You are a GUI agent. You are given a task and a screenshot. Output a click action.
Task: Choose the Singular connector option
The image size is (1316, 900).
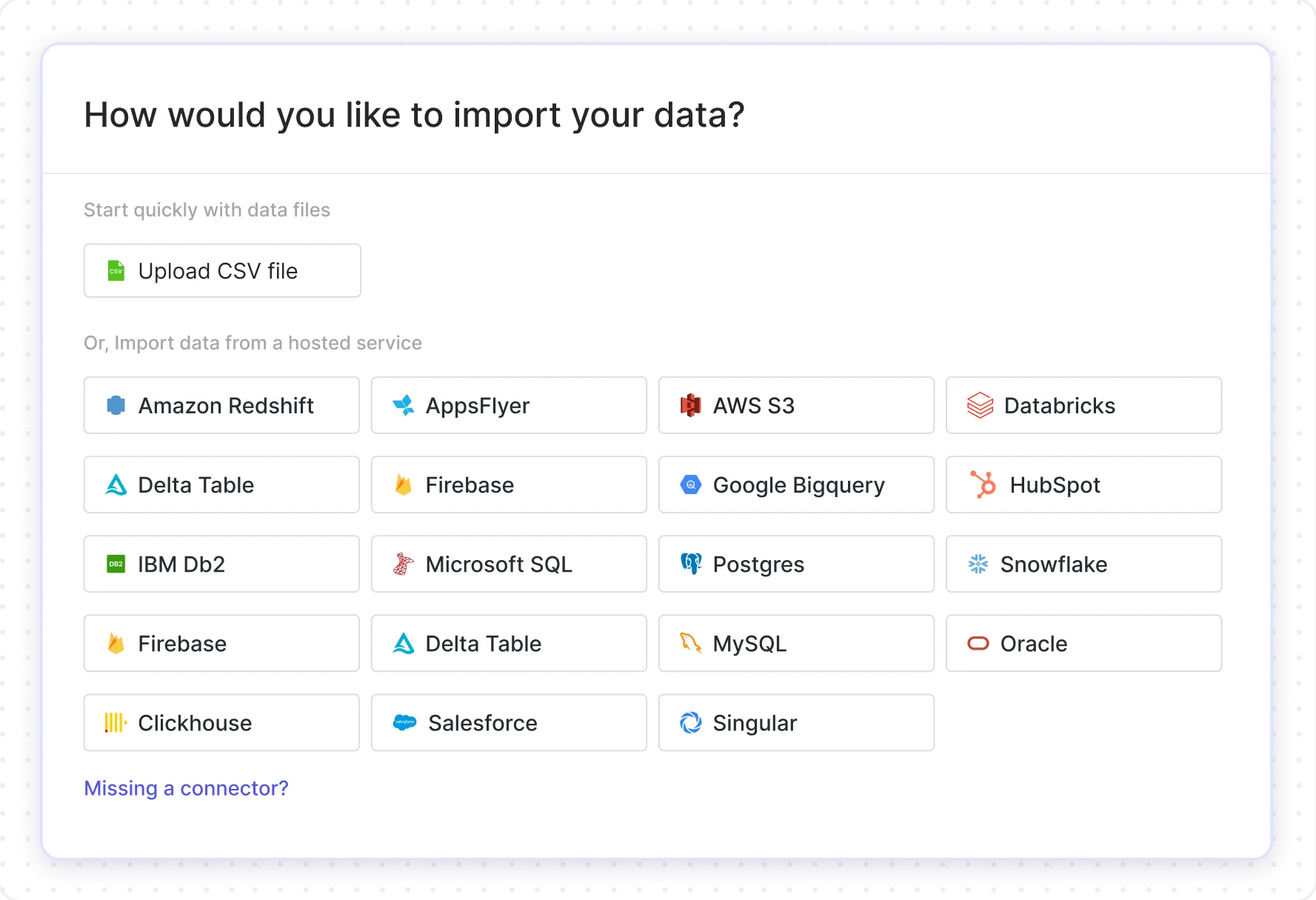796,722
